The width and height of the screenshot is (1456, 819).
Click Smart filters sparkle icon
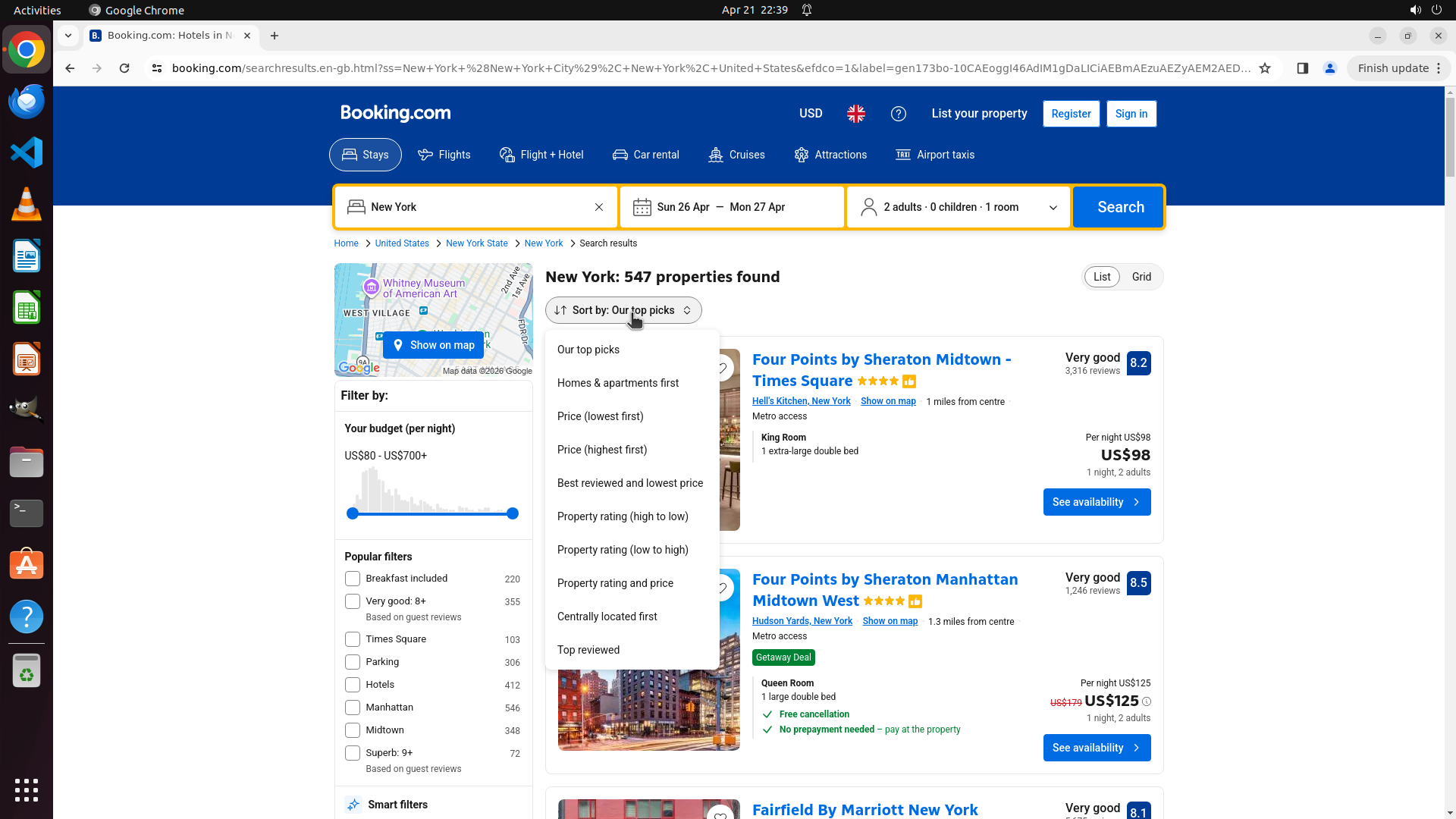click(x=353, y=805)
